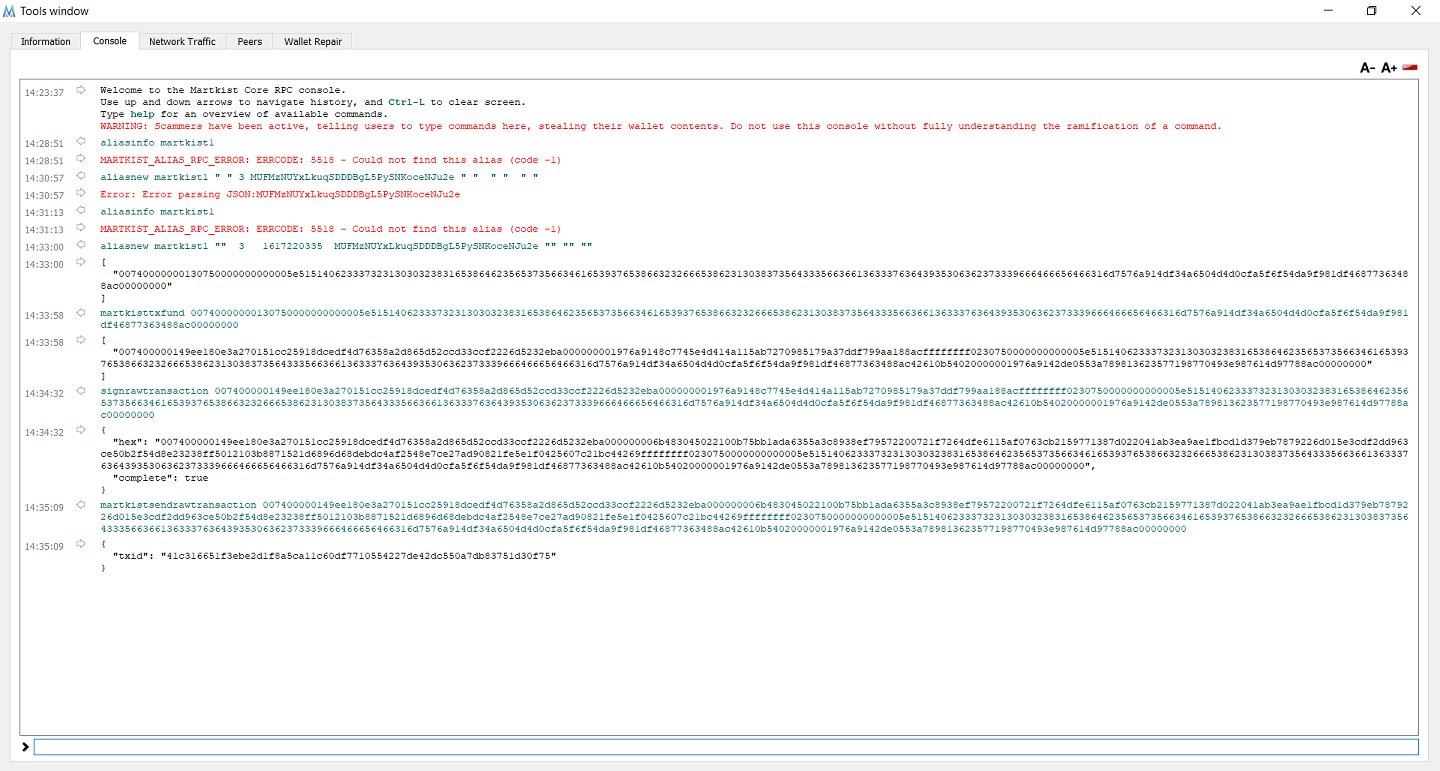Click the Martkist logo in title bar
This screenshot has height=771, width=1440.
9,11
